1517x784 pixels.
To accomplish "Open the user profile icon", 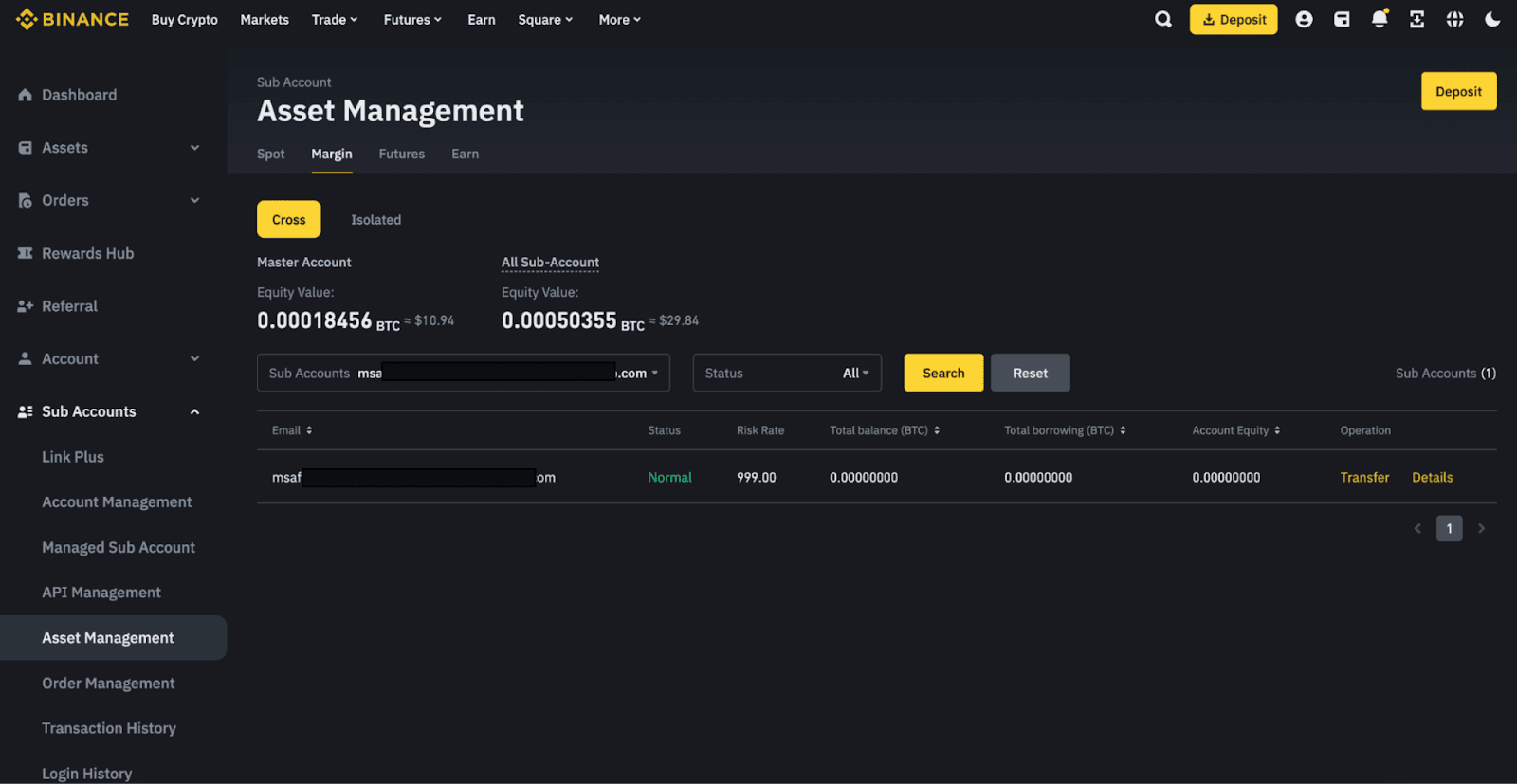I will [x=1304, y=20].
